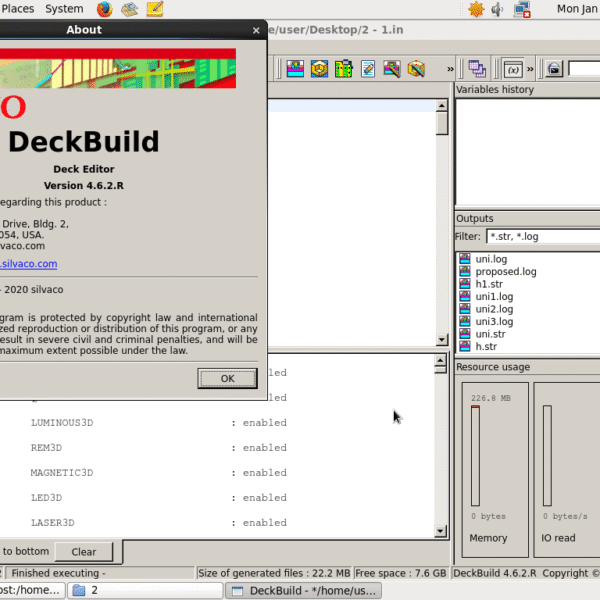Open the Places menu
The width and height of the screenshot is (600, 600).
tap(18, 9)
